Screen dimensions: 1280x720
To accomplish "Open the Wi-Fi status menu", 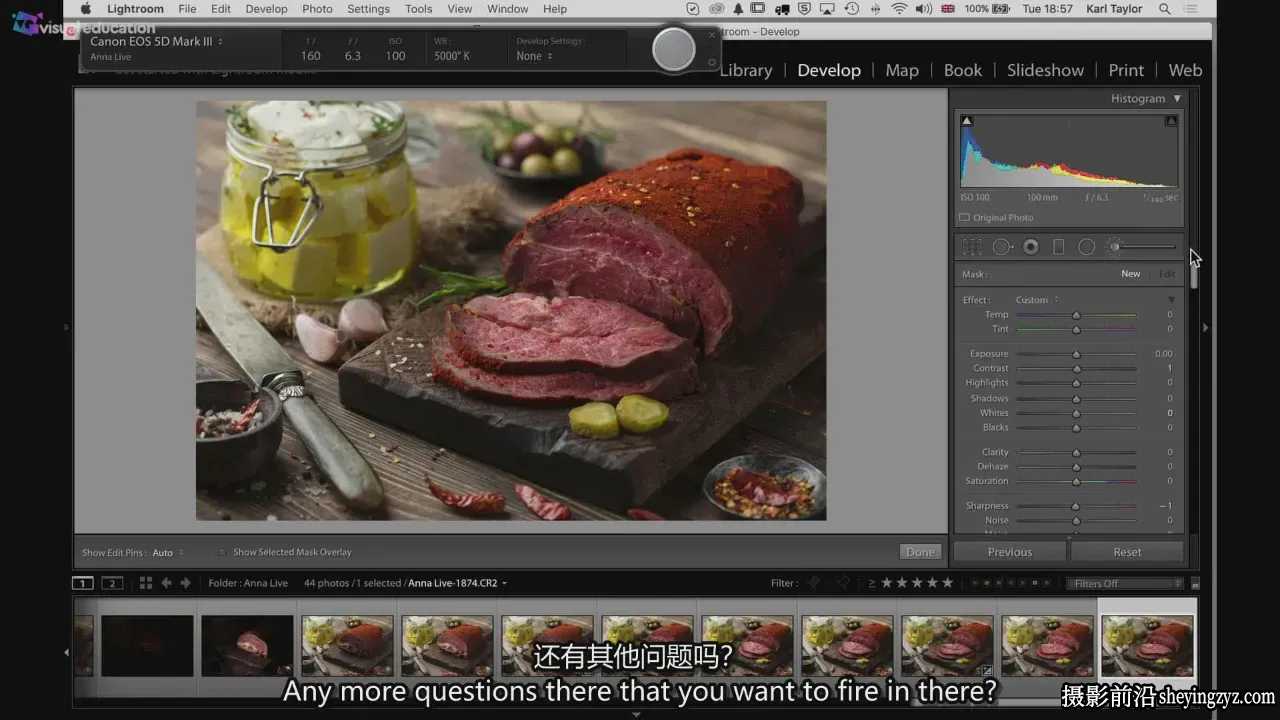I will (898, 9).
